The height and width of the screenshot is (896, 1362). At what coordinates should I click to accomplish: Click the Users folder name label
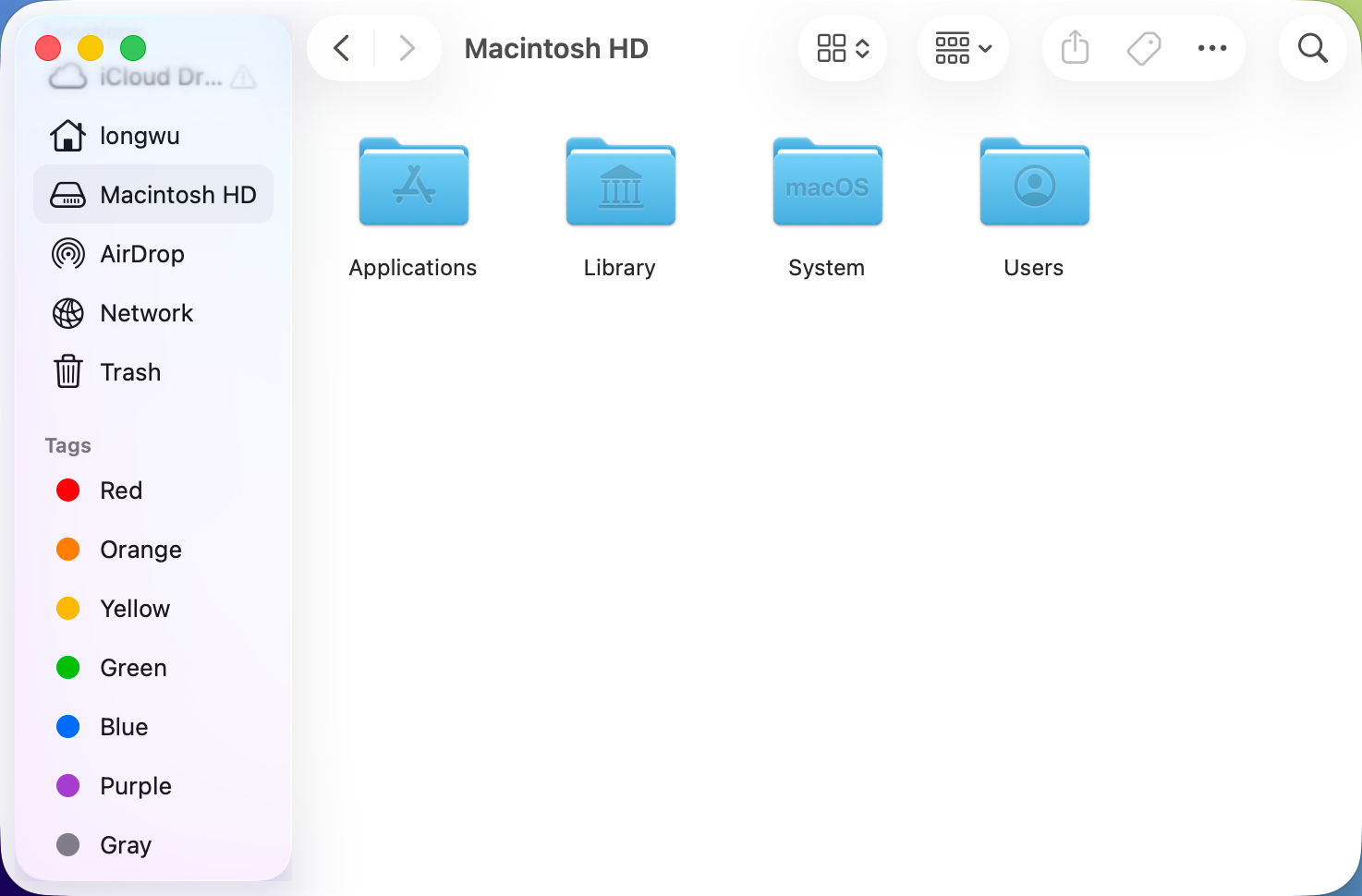(x=1034, y=268)
